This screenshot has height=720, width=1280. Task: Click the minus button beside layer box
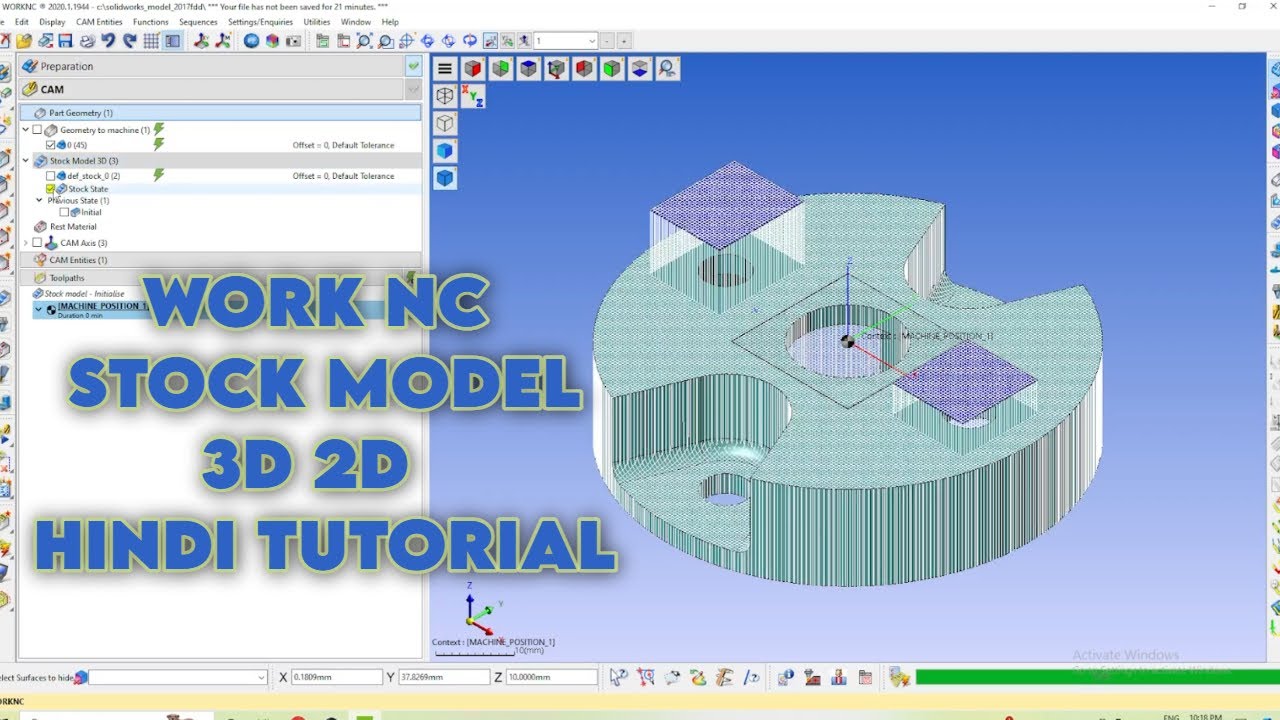(x=609, y=41)
